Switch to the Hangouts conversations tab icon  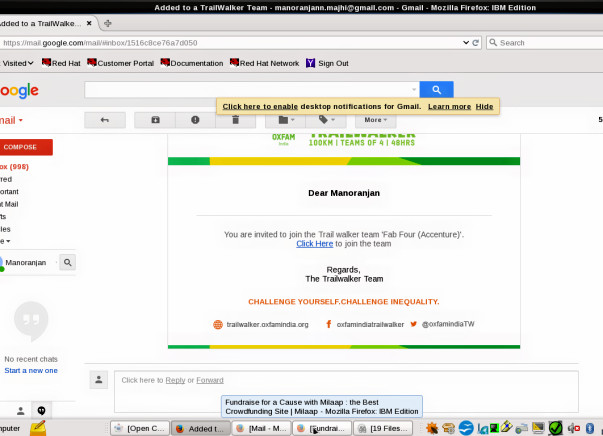[x=41, y=411]
